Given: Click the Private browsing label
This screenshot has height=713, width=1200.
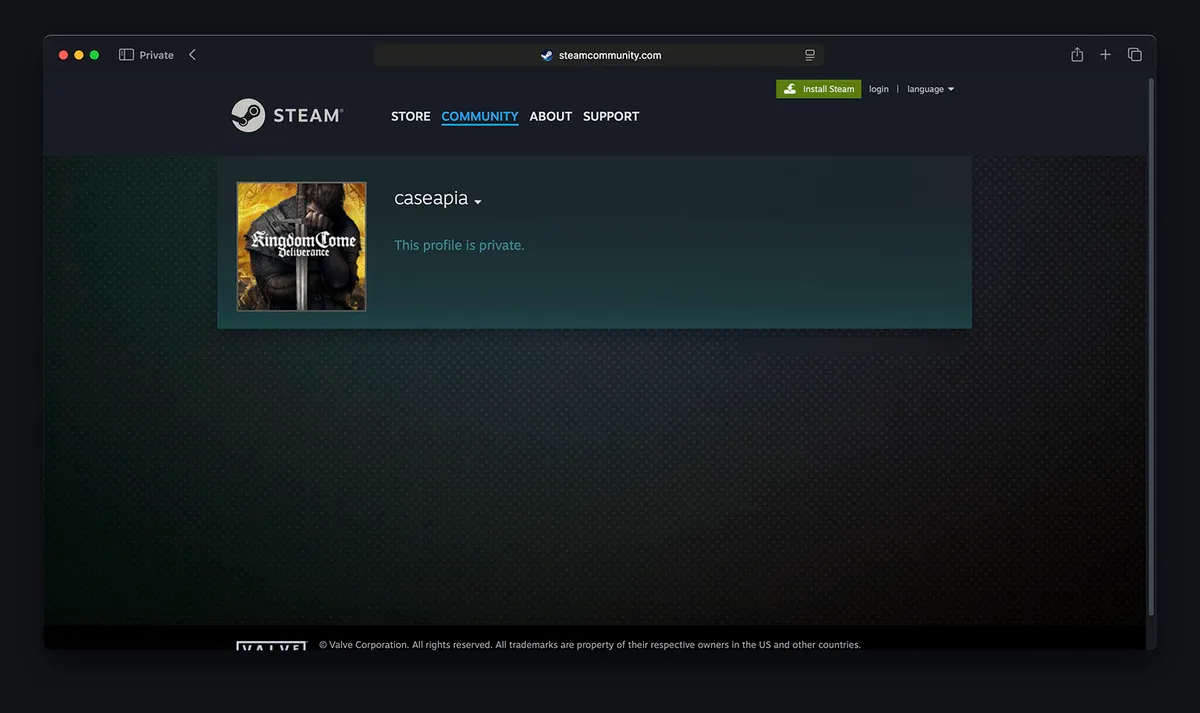Looking at the screenshot, I should (157, 55).
